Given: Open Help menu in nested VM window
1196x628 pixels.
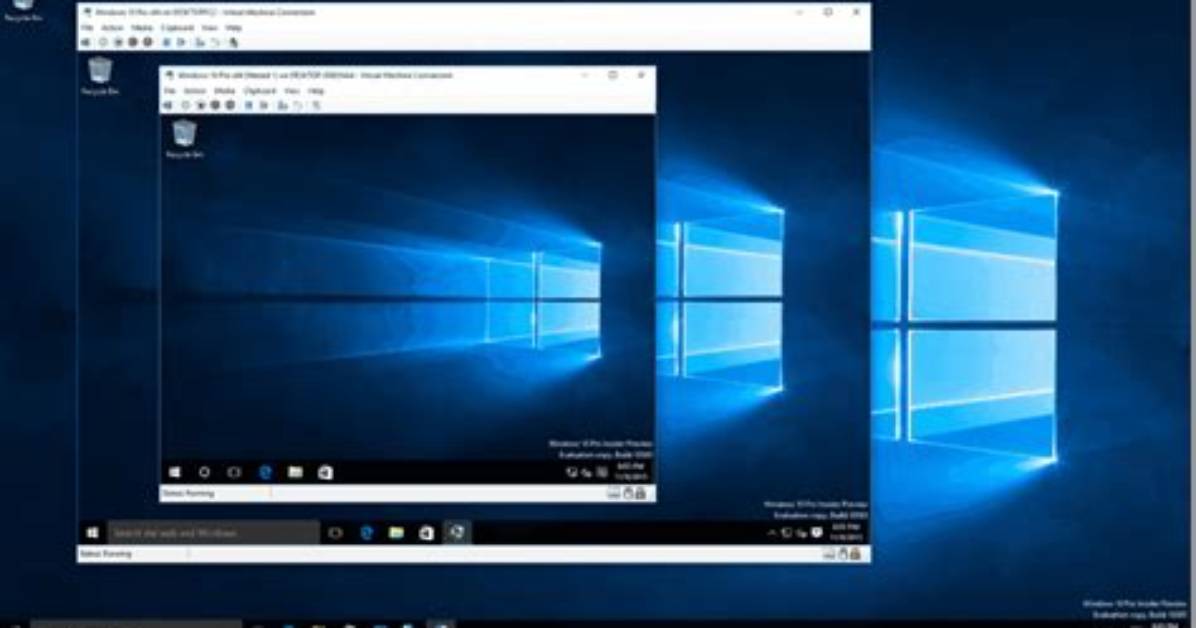Looking at the screenshot, I should [x=316, y=91].
